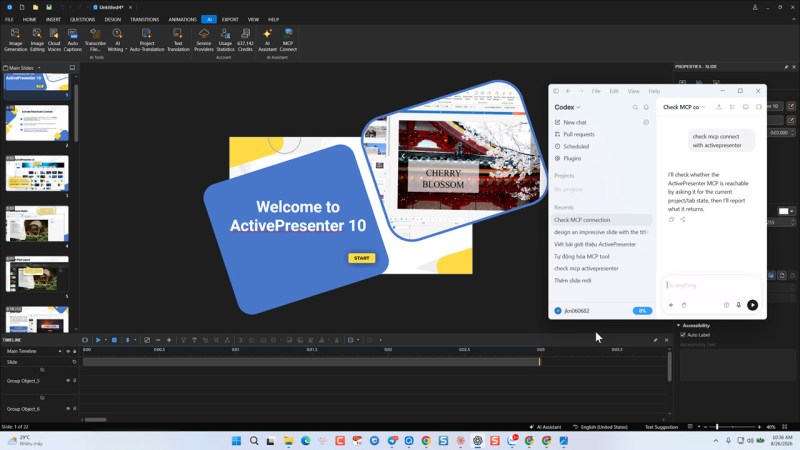800x450 pixels.
Task: Click timeline zoom in plus icon
Action: (x=169, y=340)
